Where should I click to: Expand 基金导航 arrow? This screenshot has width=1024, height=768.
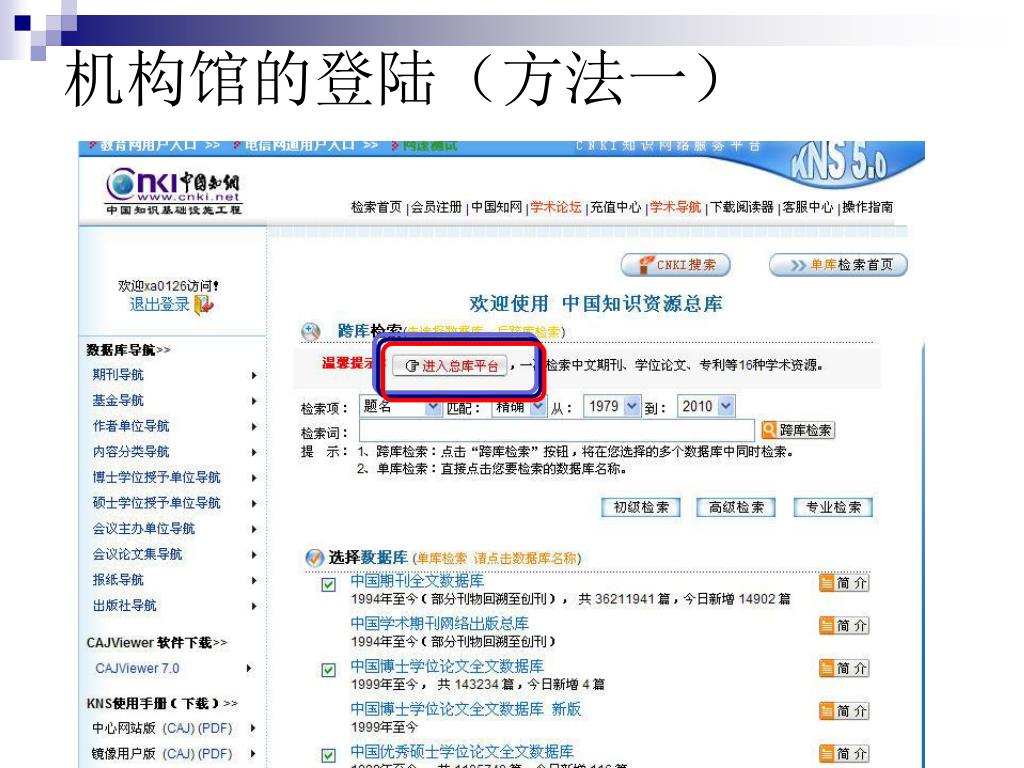coord(254,401)
